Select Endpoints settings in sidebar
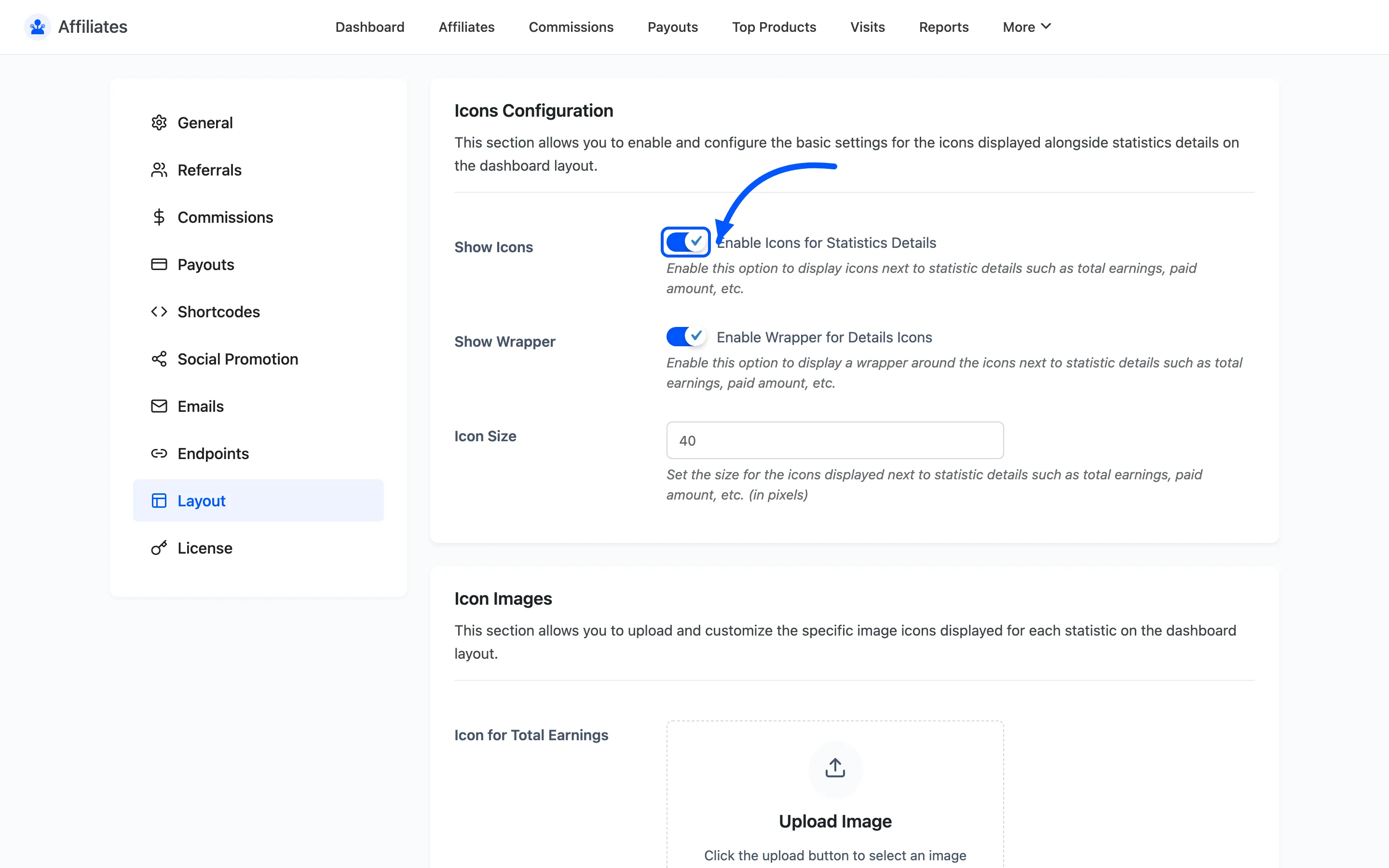This screenshot has height=868, width=1389. point(259,453)
